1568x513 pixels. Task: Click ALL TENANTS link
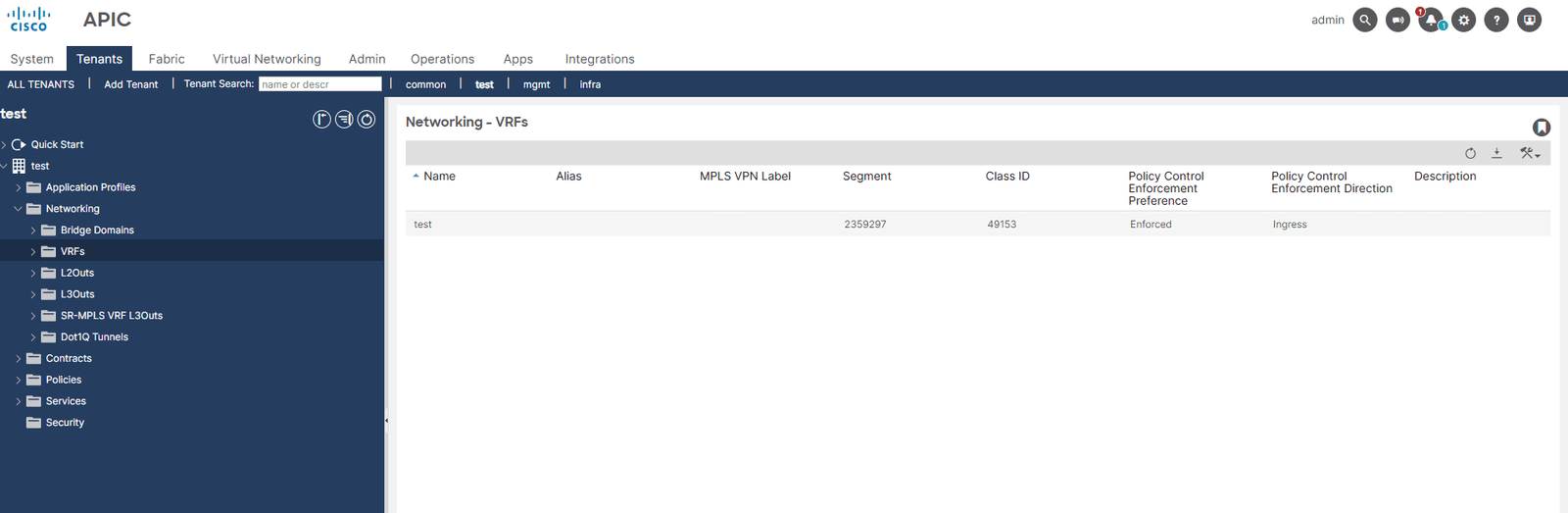click(x=41, y=84)
